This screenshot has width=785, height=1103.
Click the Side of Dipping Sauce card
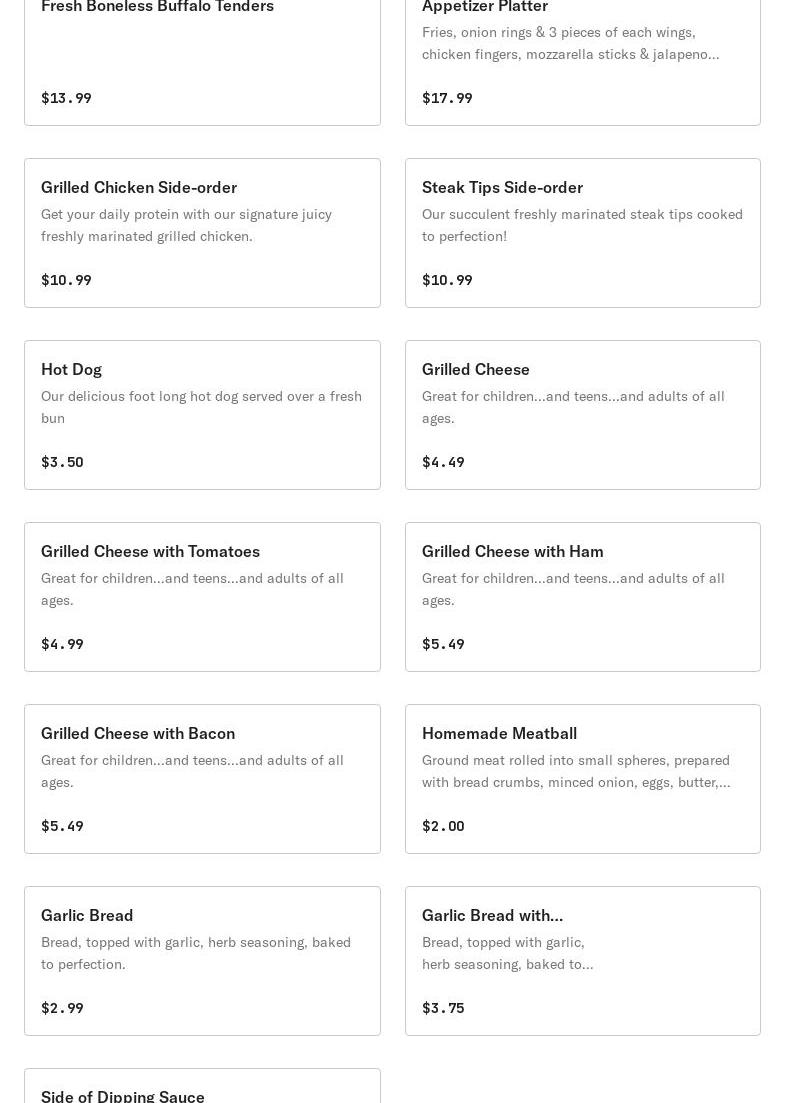(x=203, y=1086)
